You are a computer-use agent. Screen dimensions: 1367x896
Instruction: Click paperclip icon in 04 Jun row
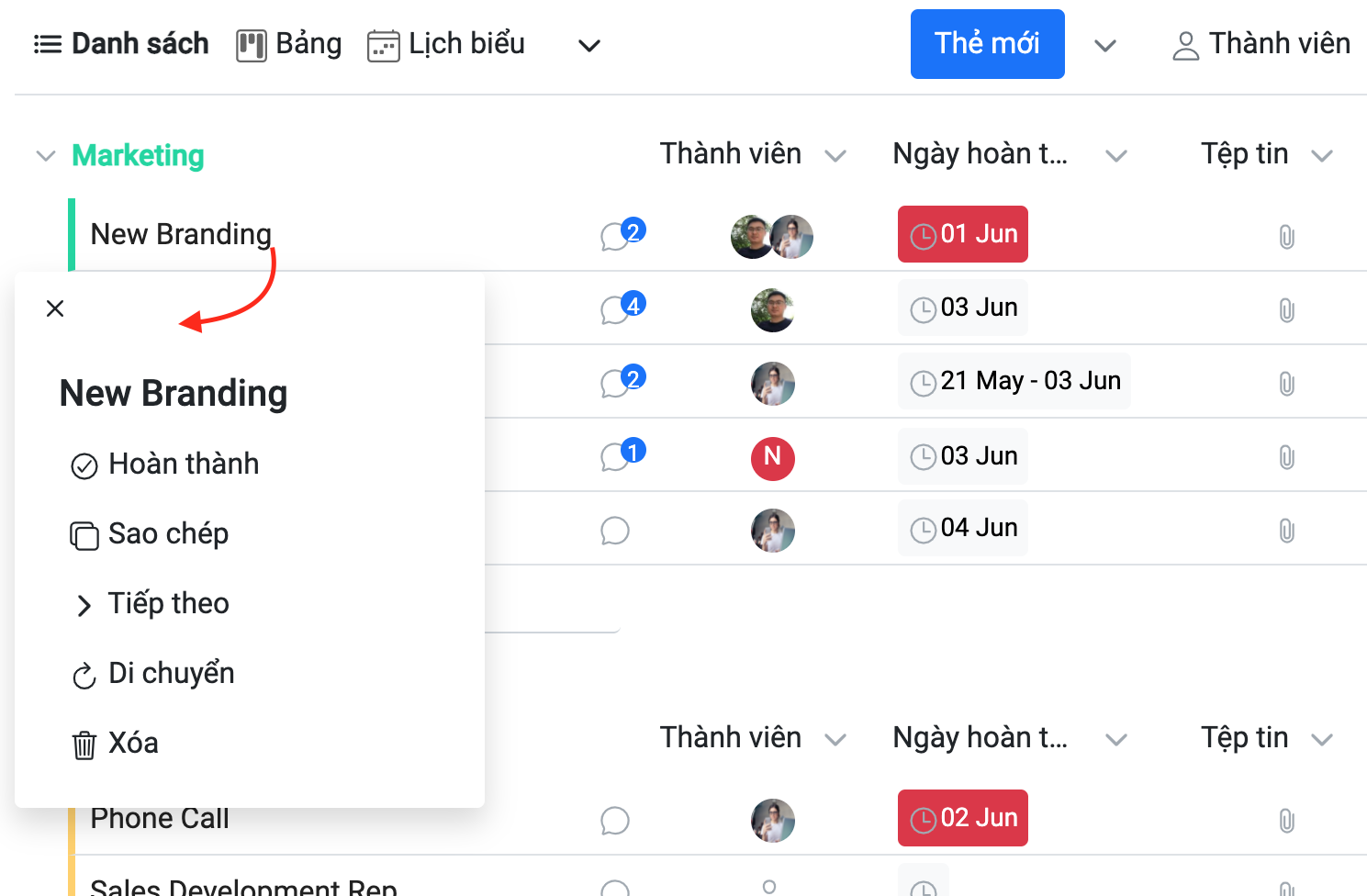tap(1286, 531)
